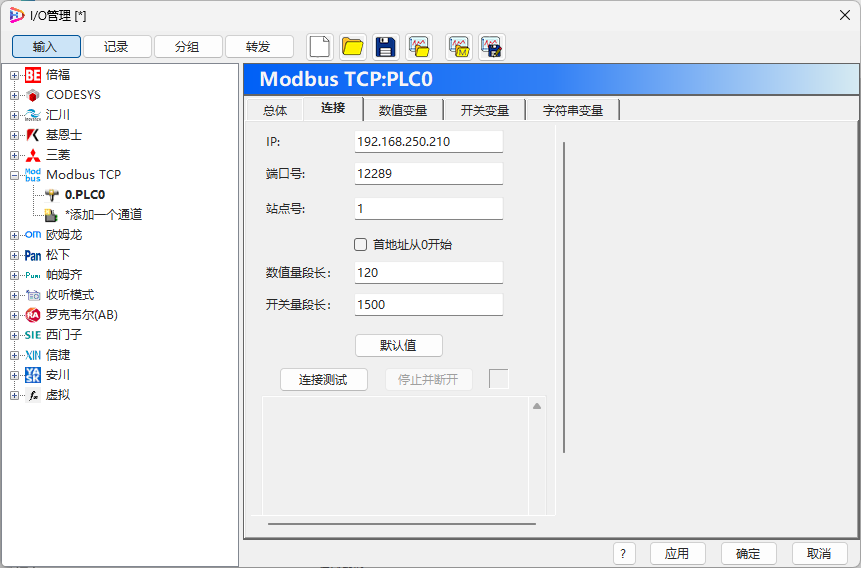Click the yellow open folder toolbar icon

click(353, 47)
